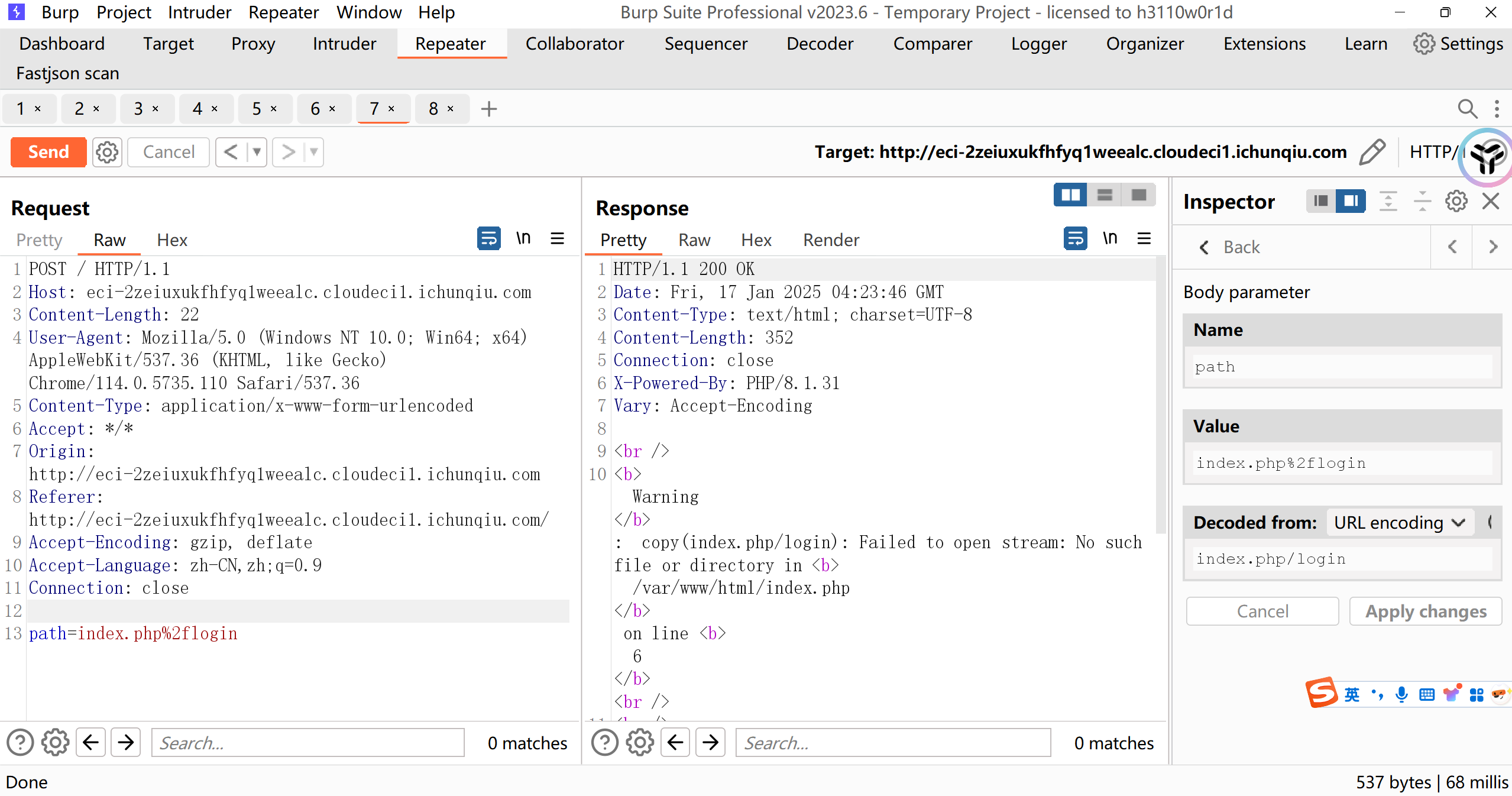Open Response search settings gear
The width and height of the screenshot is (1512, 796).
(640, 743)
